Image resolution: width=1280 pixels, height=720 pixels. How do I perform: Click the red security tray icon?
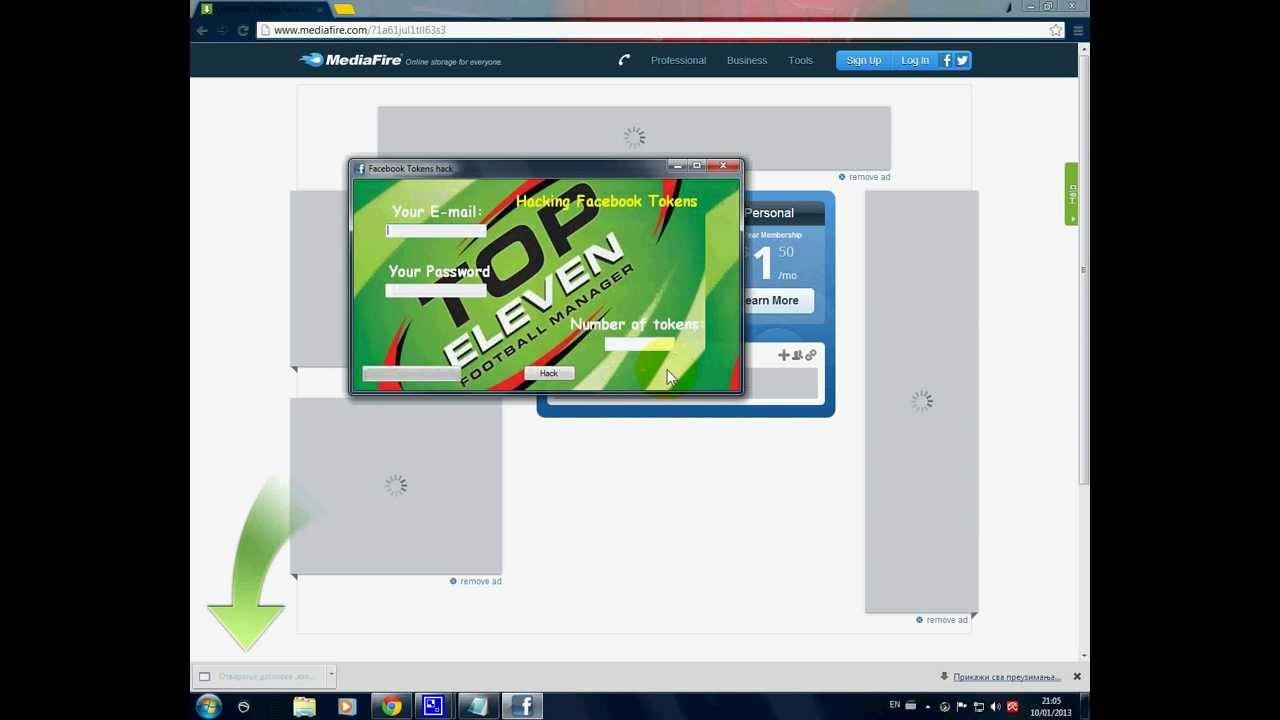point(1013,707)
